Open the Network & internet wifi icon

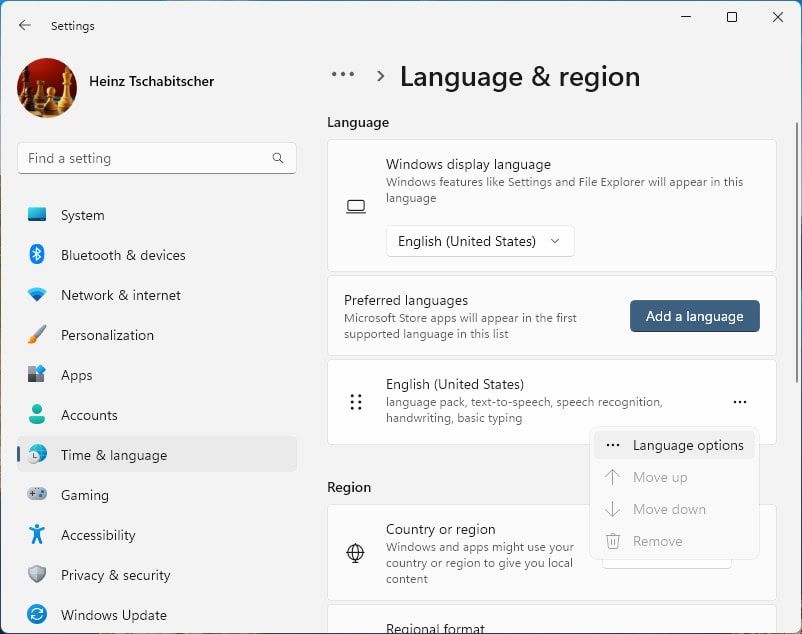click(x=37, y=295)
